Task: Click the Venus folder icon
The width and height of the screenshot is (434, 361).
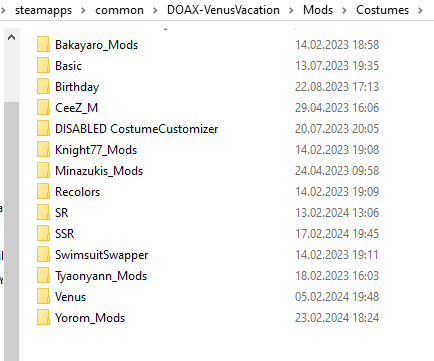Action: tap(43, 297)
